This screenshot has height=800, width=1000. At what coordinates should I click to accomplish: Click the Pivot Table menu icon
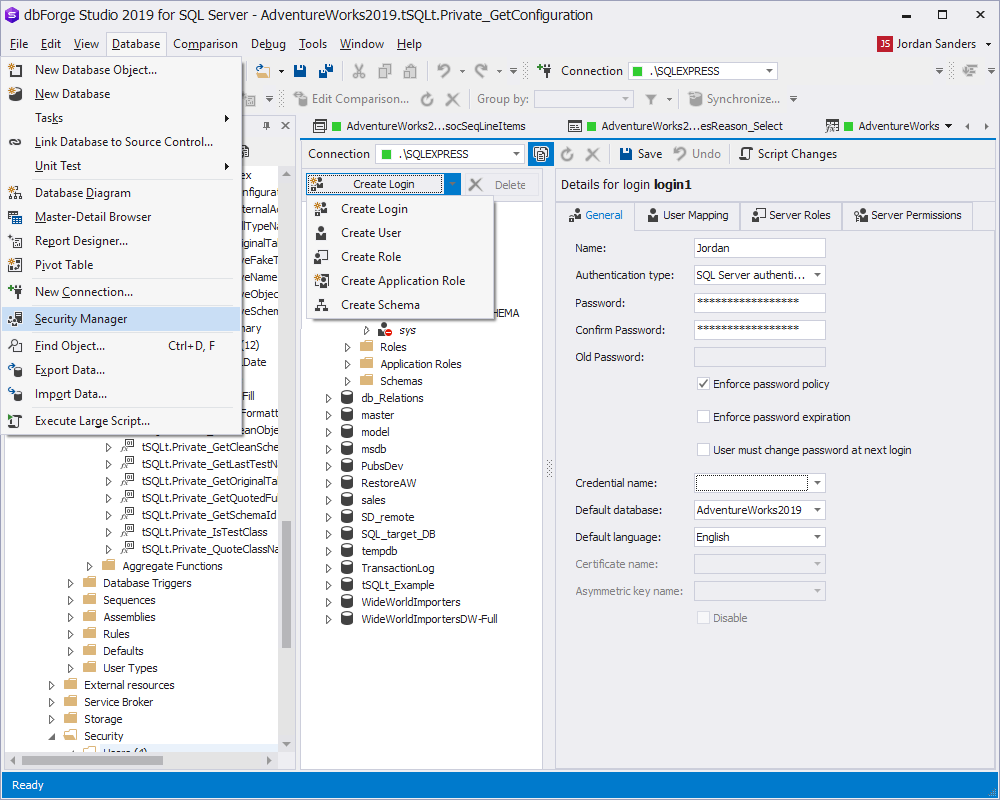[x=15, y=265]
